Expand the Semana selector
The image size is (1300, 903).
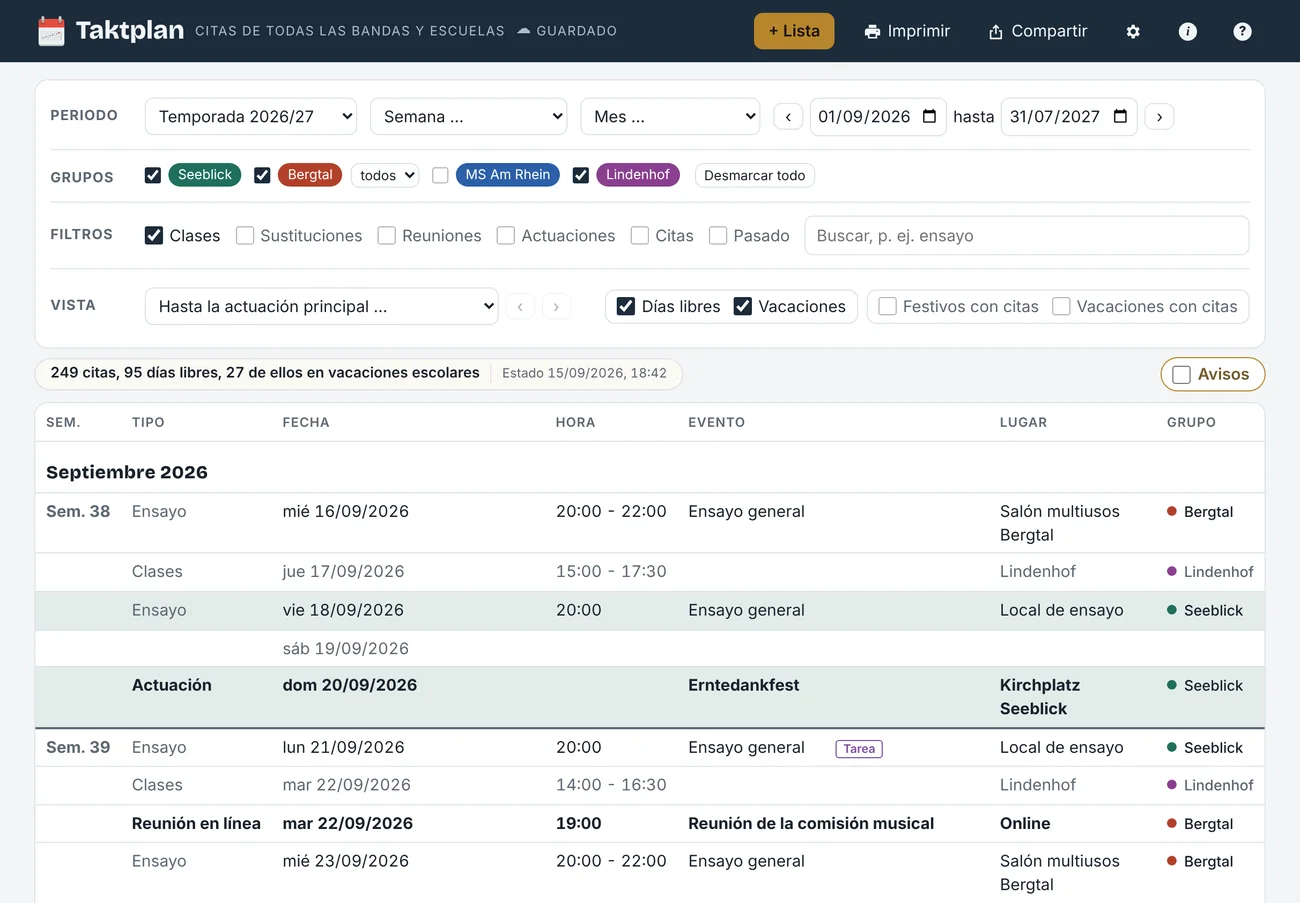(x=469, y=116)
